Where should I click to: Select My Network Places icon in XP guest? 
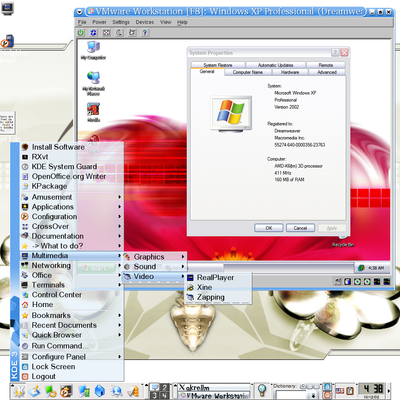(93, 83)
